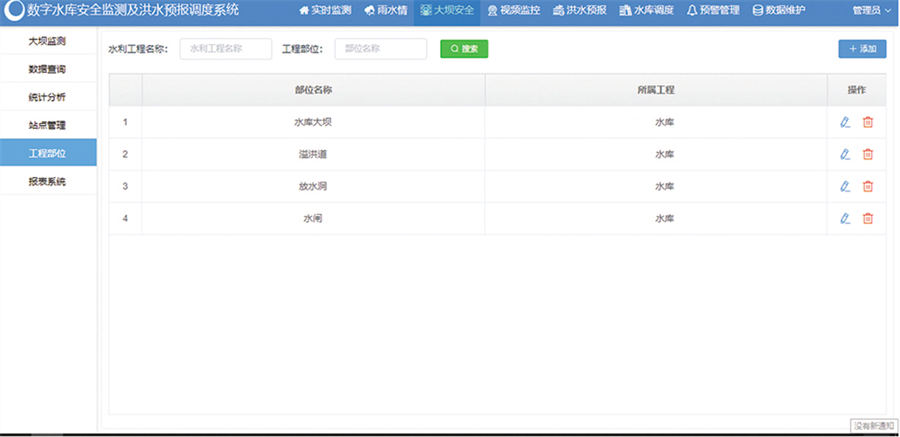The width and height of the screenshot is (900, 437).
Task: Select 报表系统 in the left sidebar
Action: (x=48, y=181)
